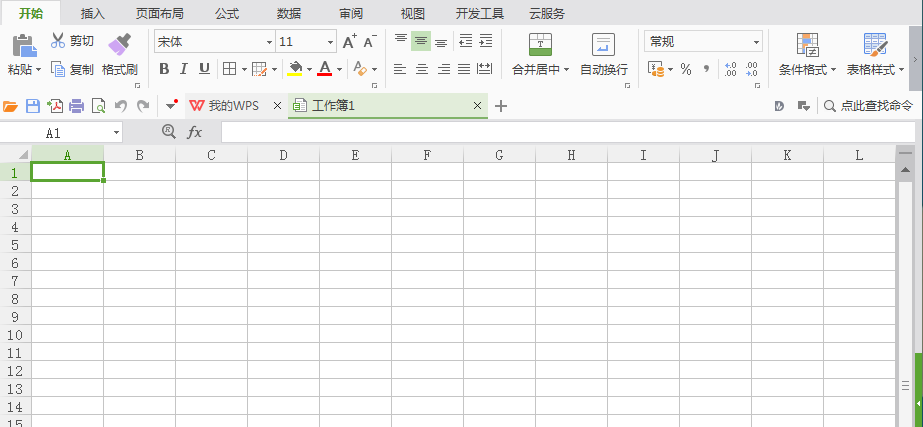
Task: Click the 我的WPS document tab
Action: [x=234, y=106]
